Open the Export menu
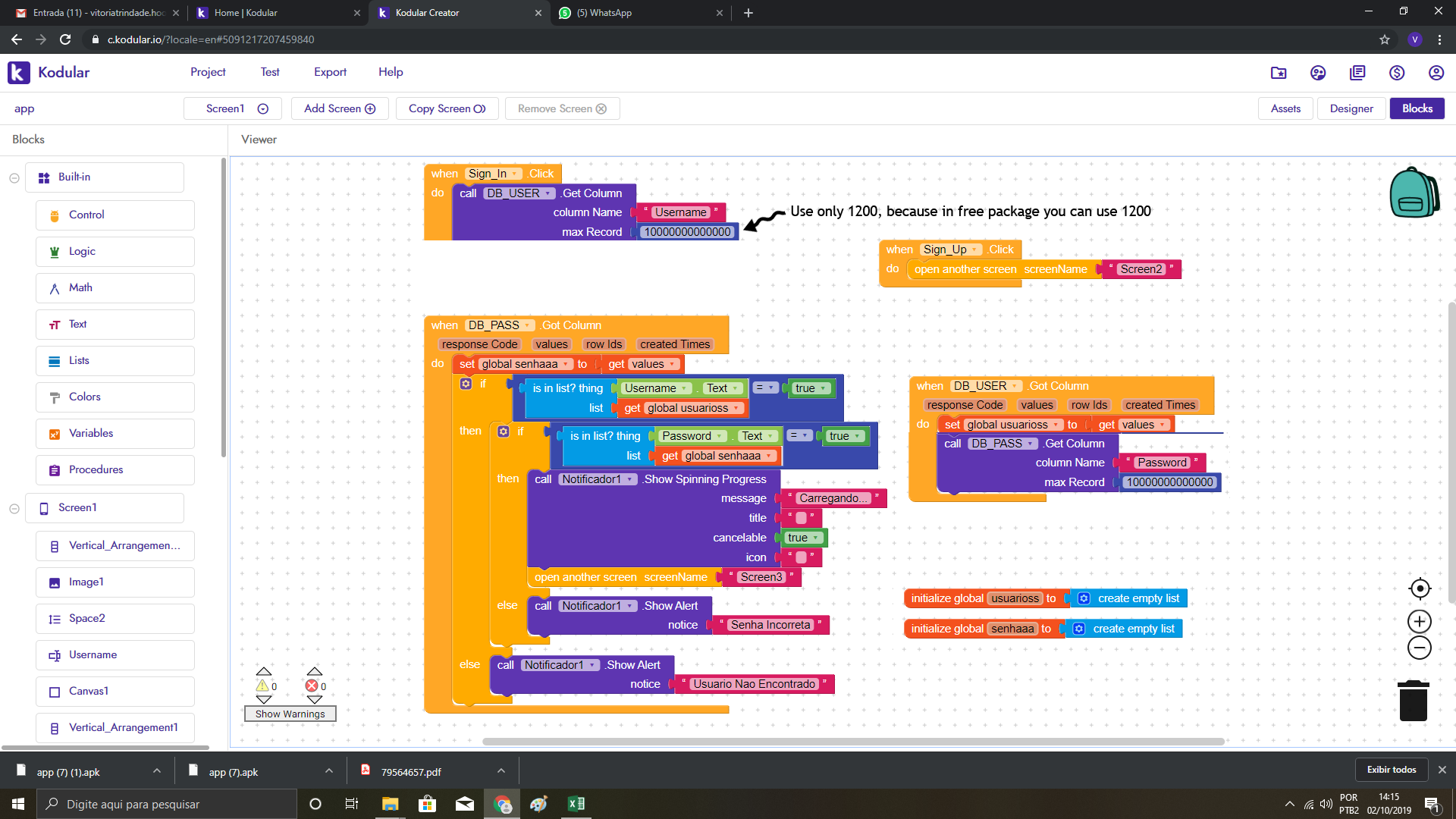This screenshot has height=819, width=1456. pos(330,72)
